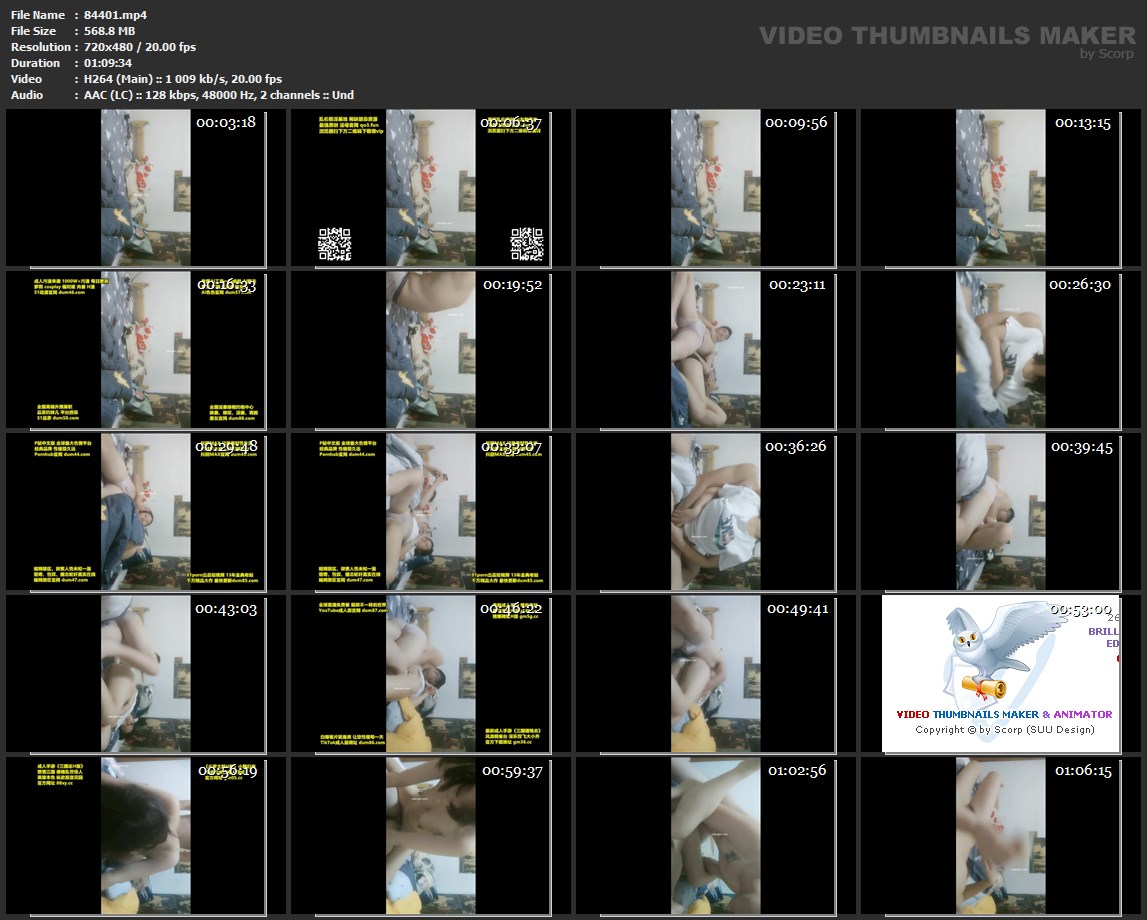The width and height of the screenshot is (1147, 920).
Task: Select the frame marked 00:39:45
Action: click(x=1000, y=512)
